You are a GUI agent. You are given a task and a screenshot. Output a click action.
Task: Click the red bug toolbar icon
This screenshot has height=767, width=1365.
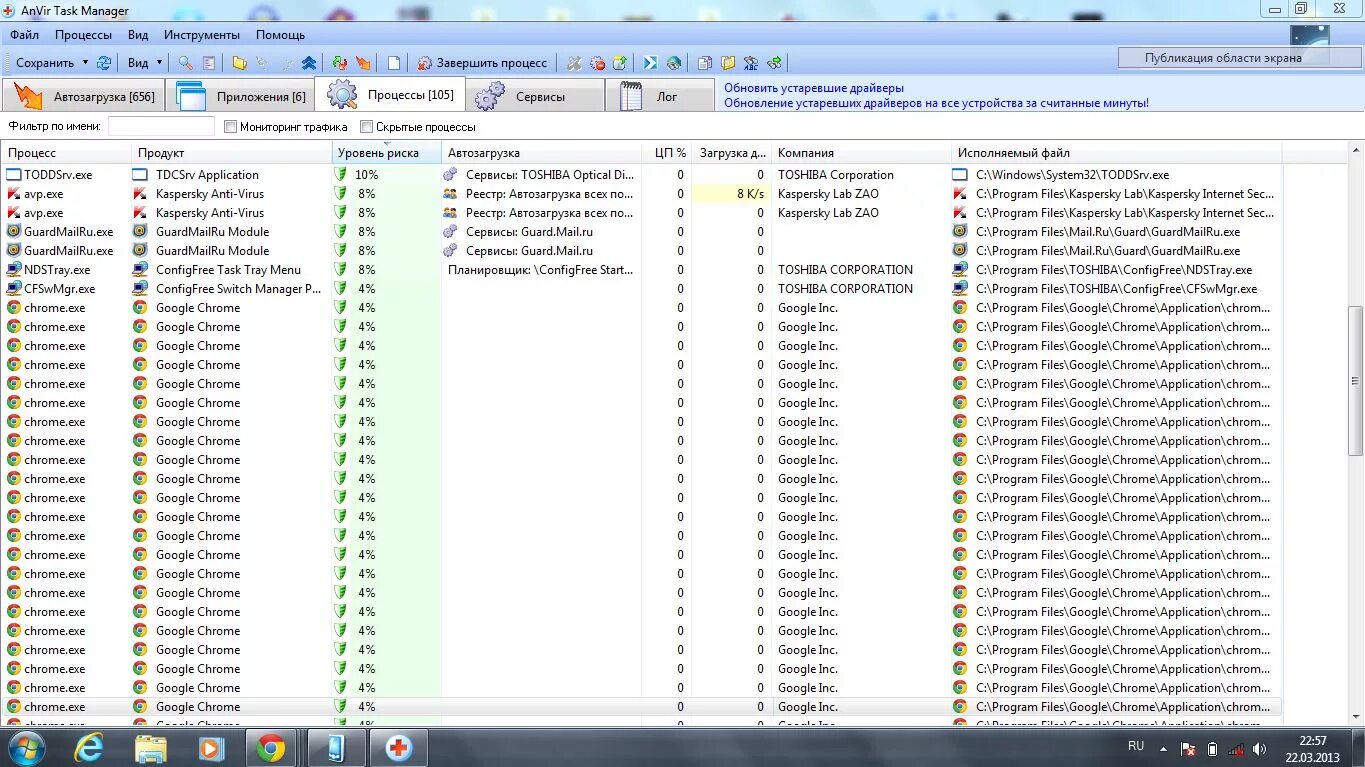point(597,62)
